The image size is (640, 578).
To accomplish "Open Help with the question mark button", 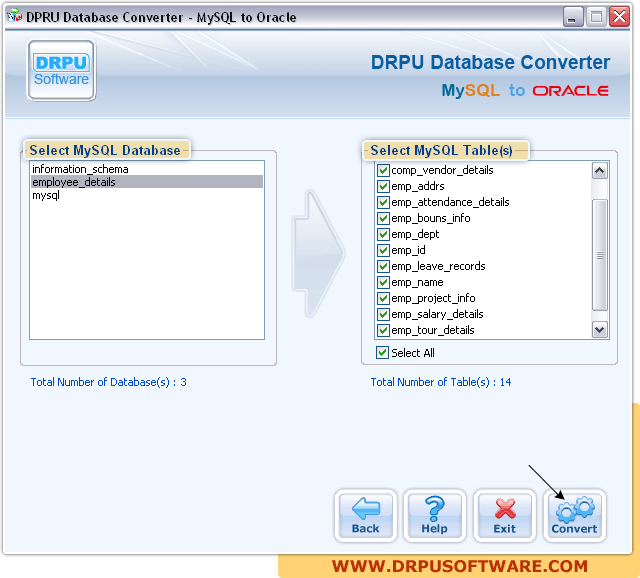I will pyautogui.click(x=435, y=516).
